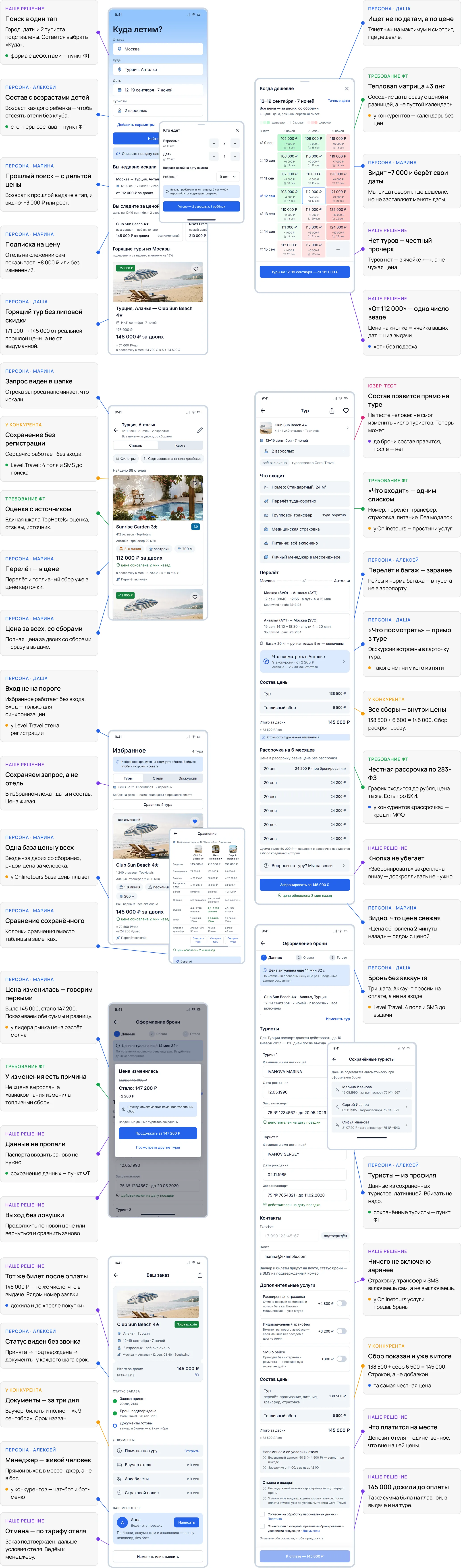Image resolution: width=461 pixels, height=1568 pixels.
Task: Open 'Точные даты' link in price matrix
Action: pos(339,100)
